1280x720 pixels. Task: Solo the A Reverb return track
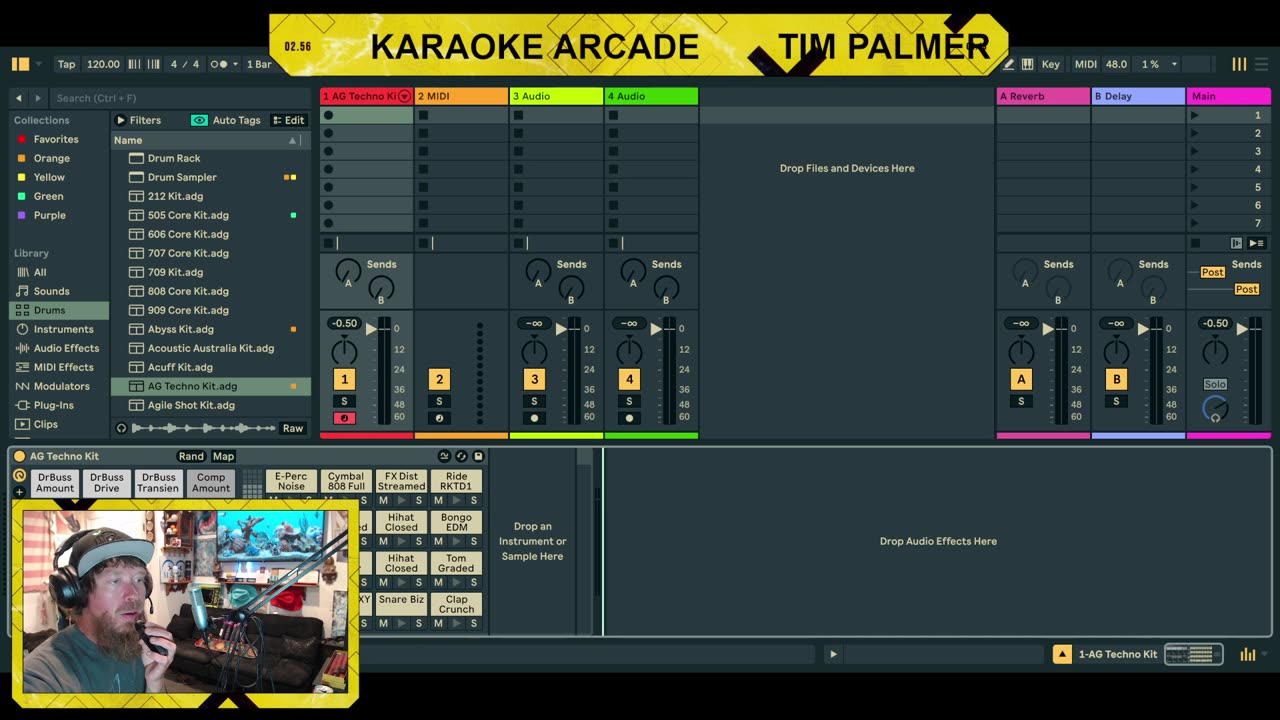tap(1021, 401)
